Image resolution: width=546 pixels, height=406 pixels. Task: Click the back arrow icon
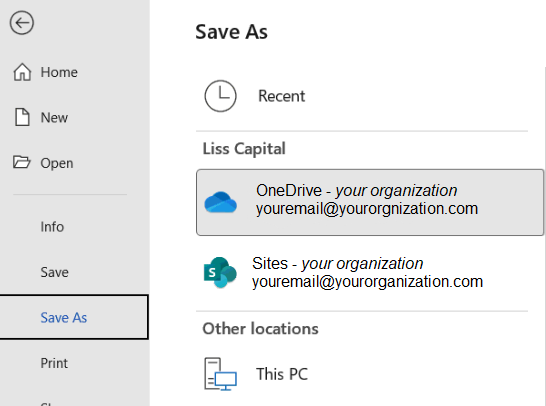(x=22, y=23)
